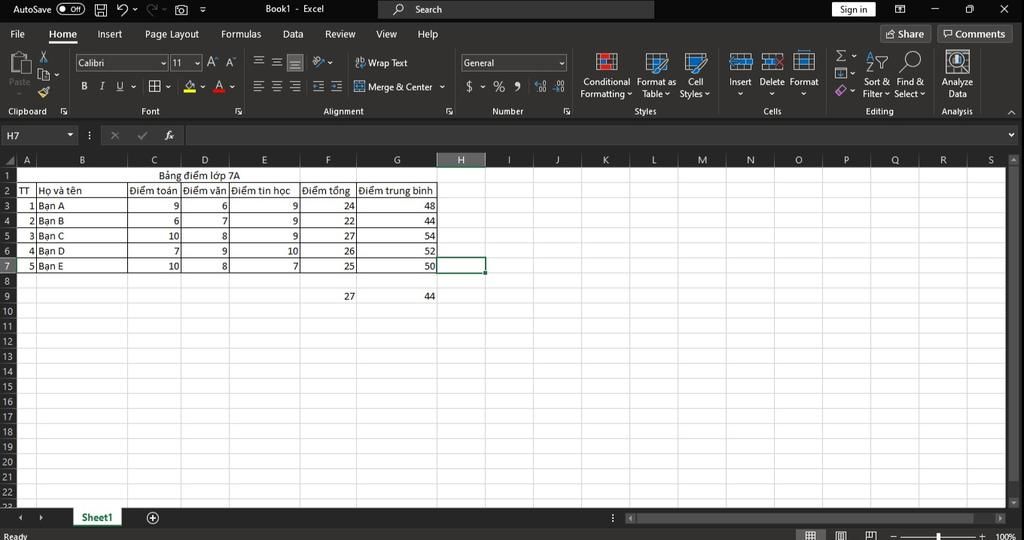Toggle Italic formatting
Screen dimensions: 1024x540
click(x=102, y=86)
